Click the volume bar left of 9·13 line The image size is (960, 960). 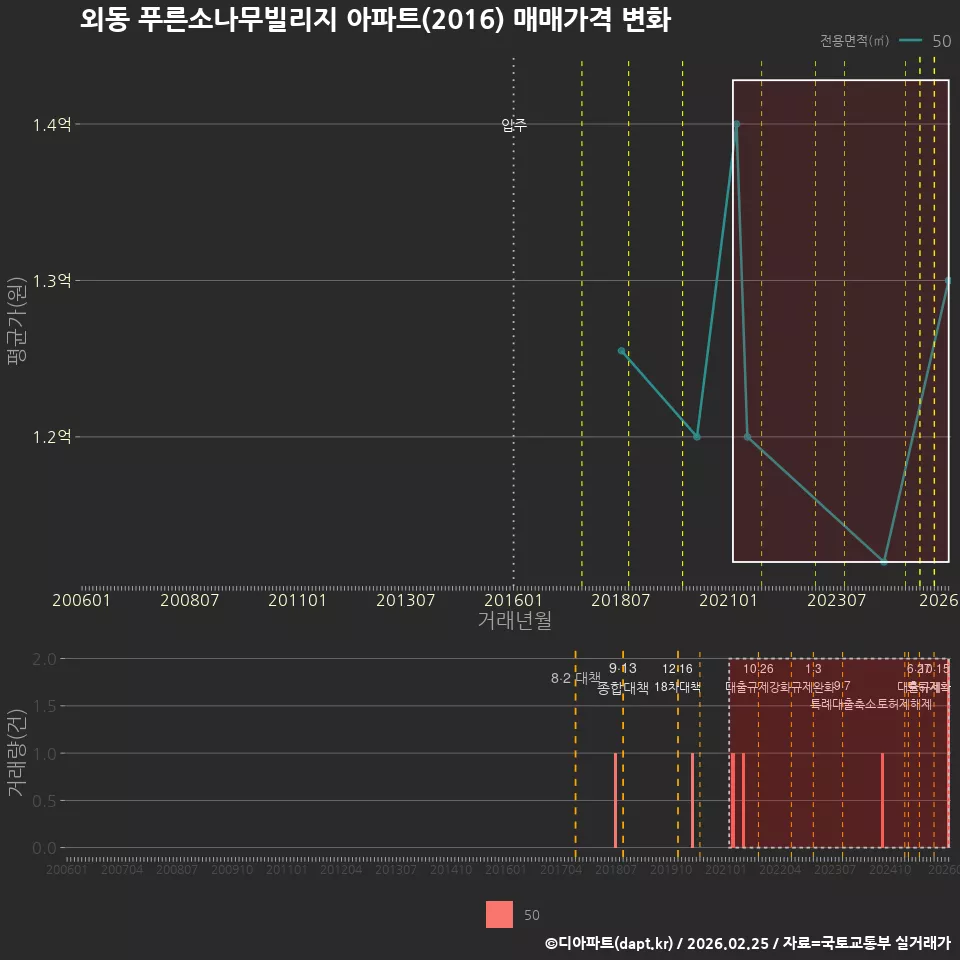coord(615,800)
